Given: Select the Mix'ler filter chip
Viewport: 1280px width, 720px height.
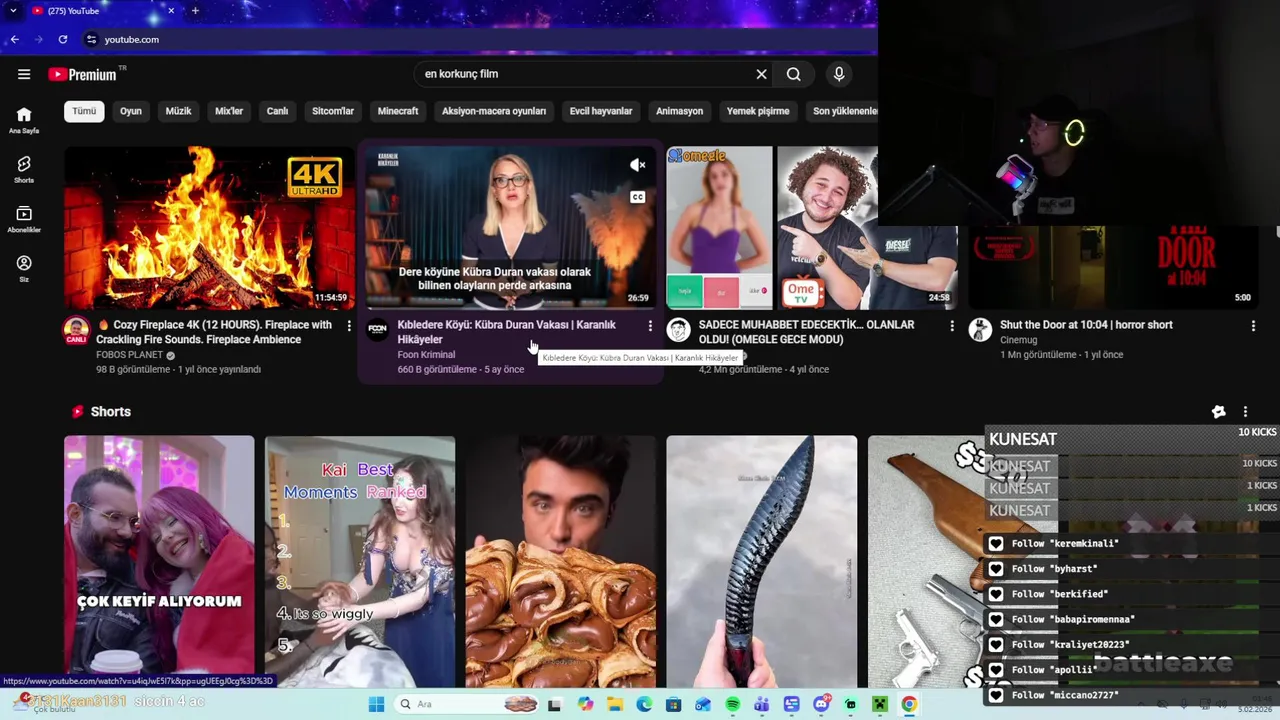Looking at the screenshot, I should pyautogui.click(x=229, y=111).
